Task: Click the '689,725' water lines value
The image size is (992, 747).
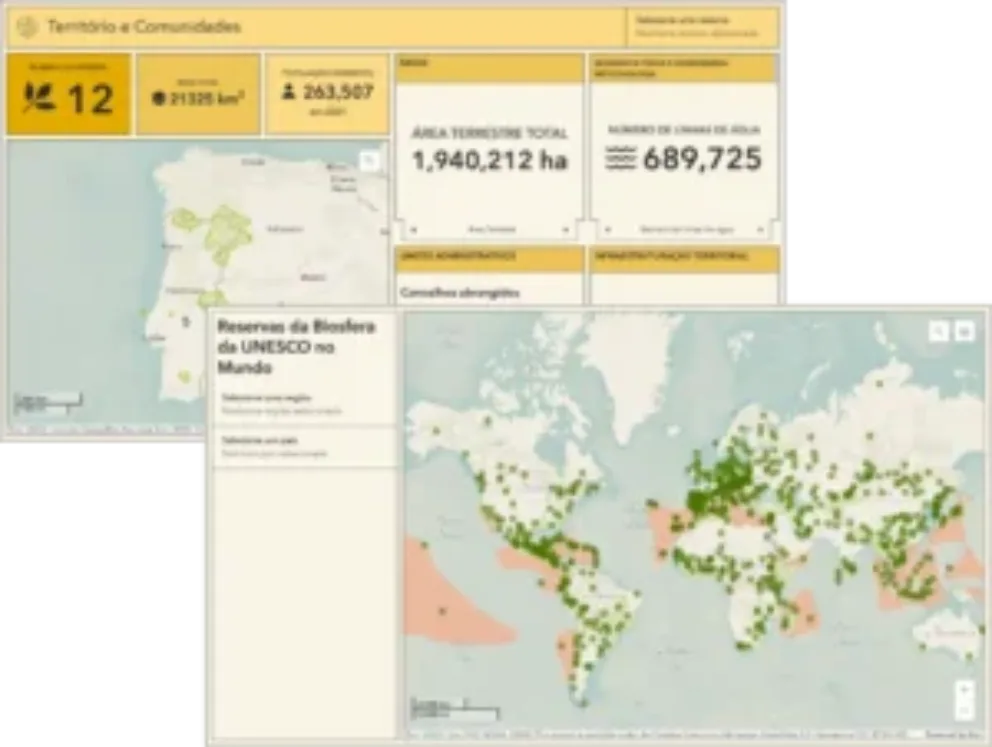Action: point(702,158)
